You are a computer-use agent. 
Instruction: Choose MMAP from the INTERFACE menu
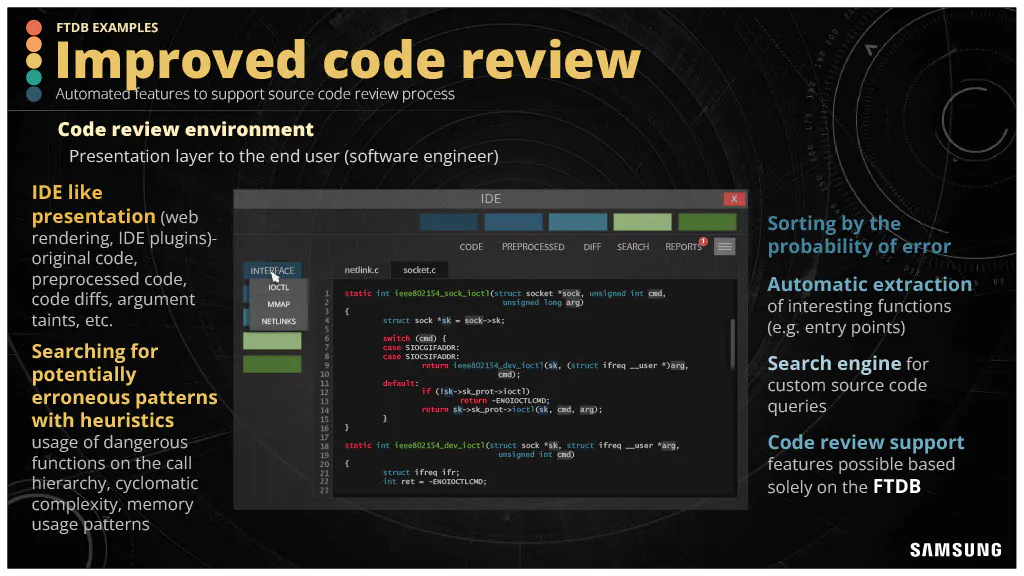tap(278, 304)
